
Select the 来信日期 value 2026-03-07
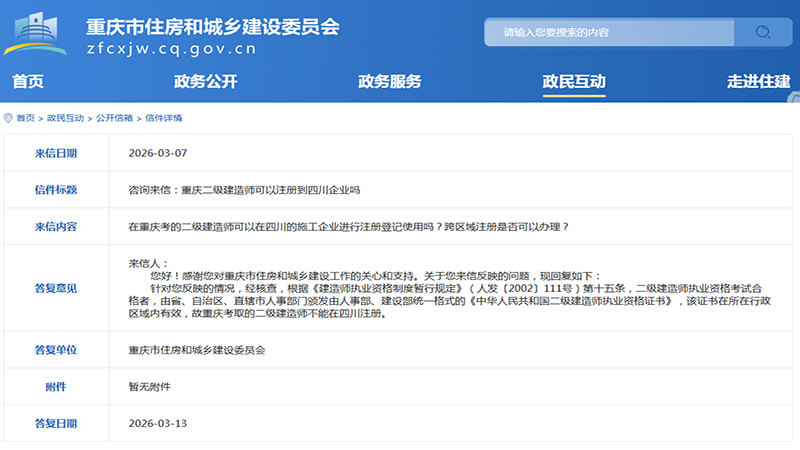tap(158, 153)
